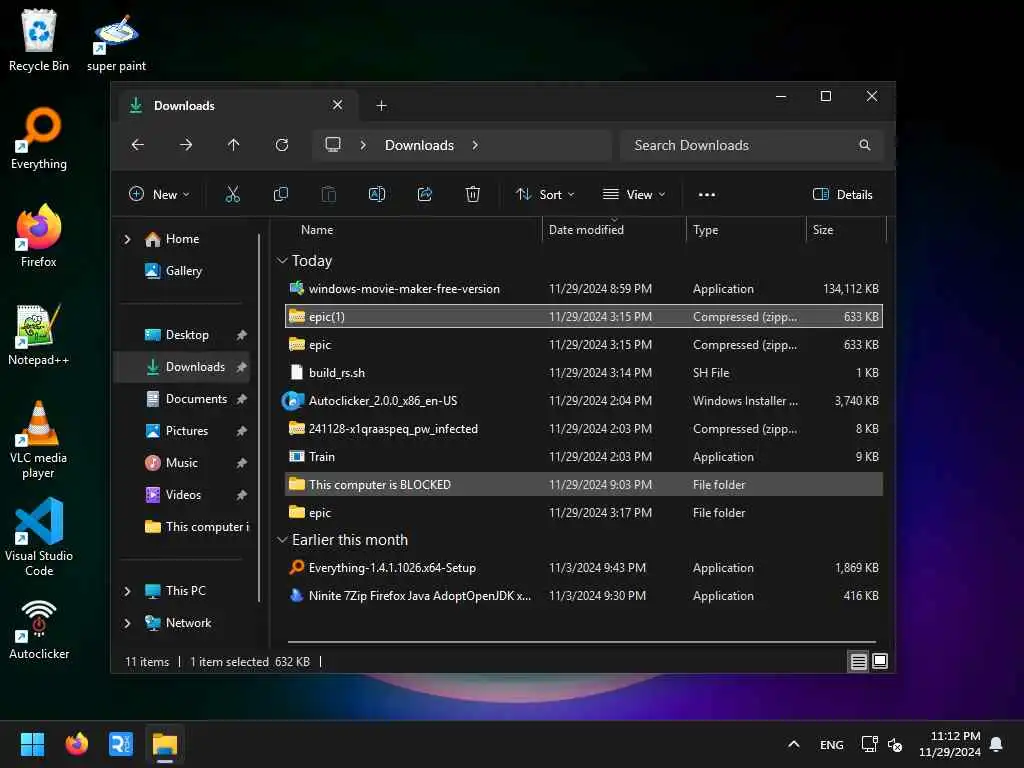The width and height of the screenshot is (1024, 768).
Task: Select the Train application file
Action: pyautogui.click(x=584, y=457)
